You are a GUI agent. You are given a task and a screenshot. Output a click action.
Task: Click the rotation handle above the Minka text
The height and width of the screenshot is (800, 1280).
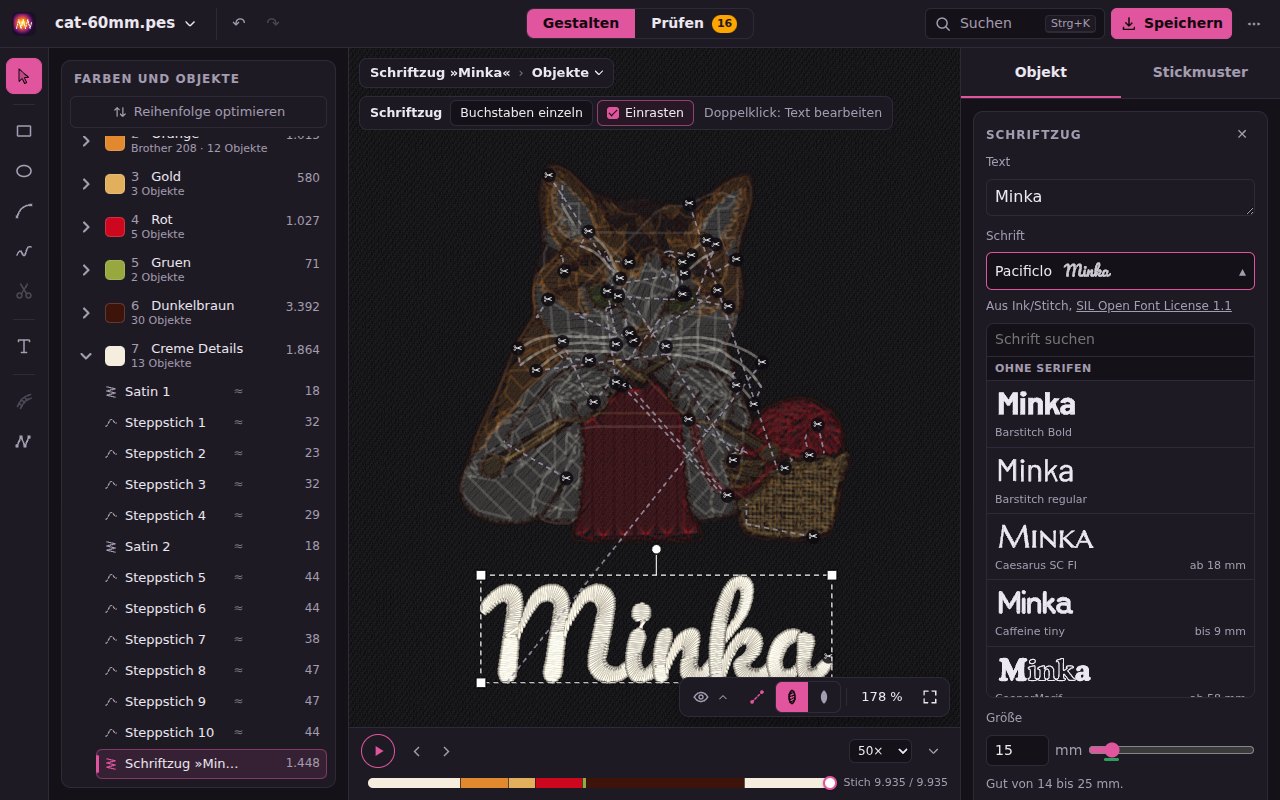click(x=656, y=549)
